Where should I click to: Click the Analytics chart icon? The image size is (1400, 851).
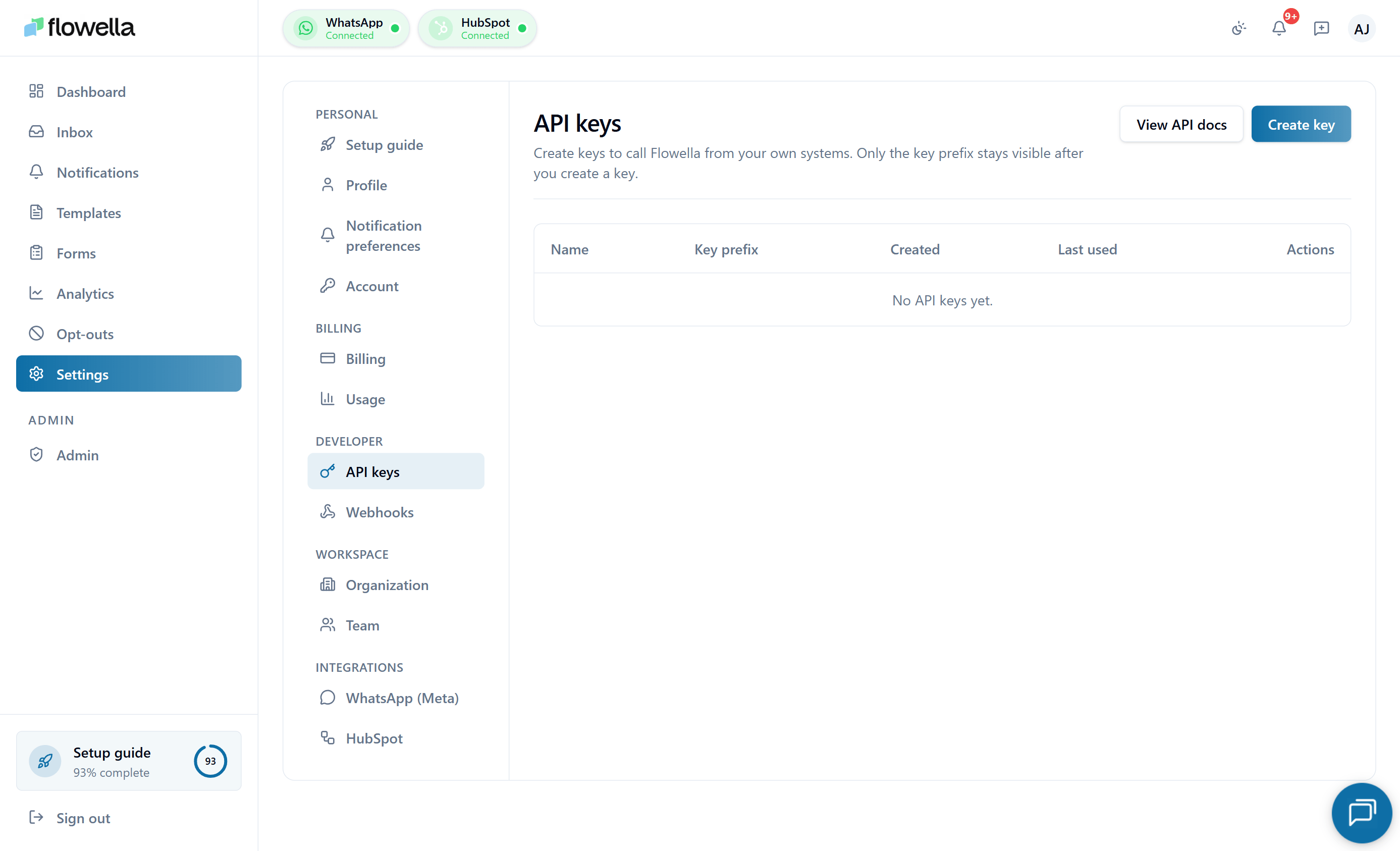point(36,293)
